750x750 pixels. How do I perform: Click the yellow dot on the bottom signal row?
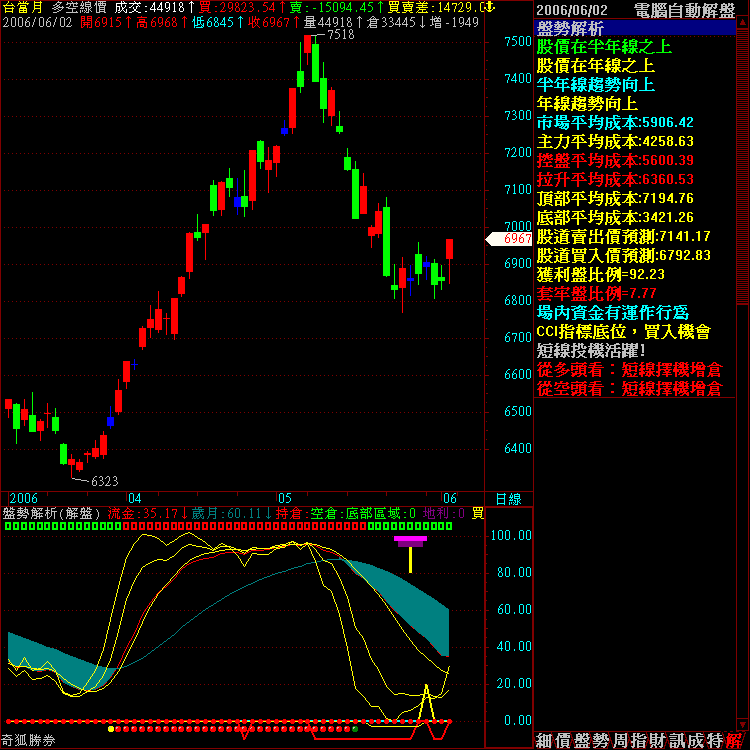(110, 729)
